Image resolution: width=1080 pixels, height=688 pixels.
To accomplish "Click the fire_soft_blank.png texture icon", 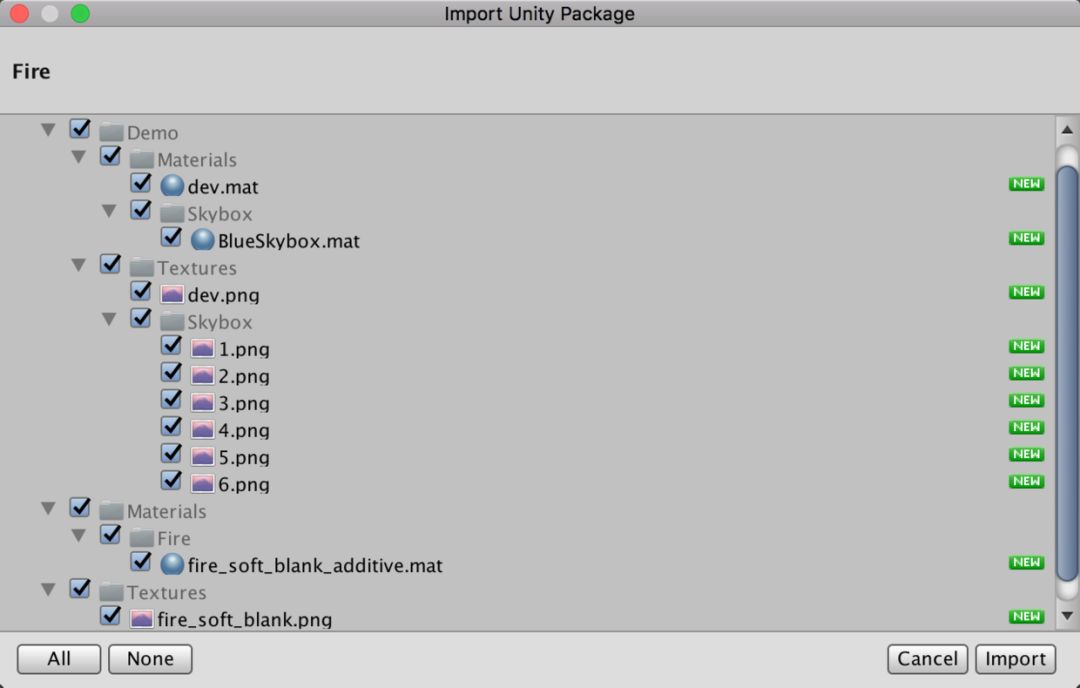I will (x=142, y=619).
